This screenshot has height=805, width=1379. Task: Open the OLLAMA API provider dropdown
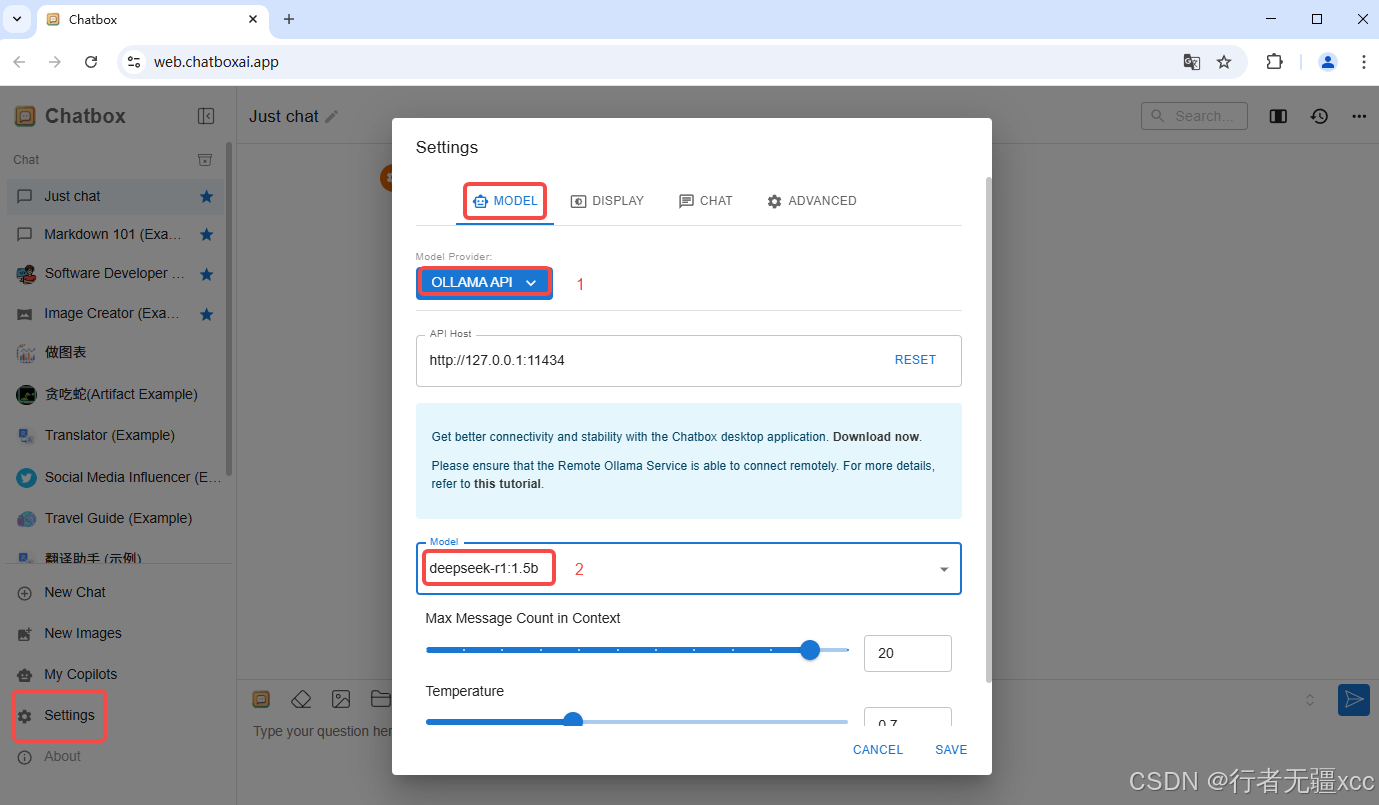(x=484, y=282)
